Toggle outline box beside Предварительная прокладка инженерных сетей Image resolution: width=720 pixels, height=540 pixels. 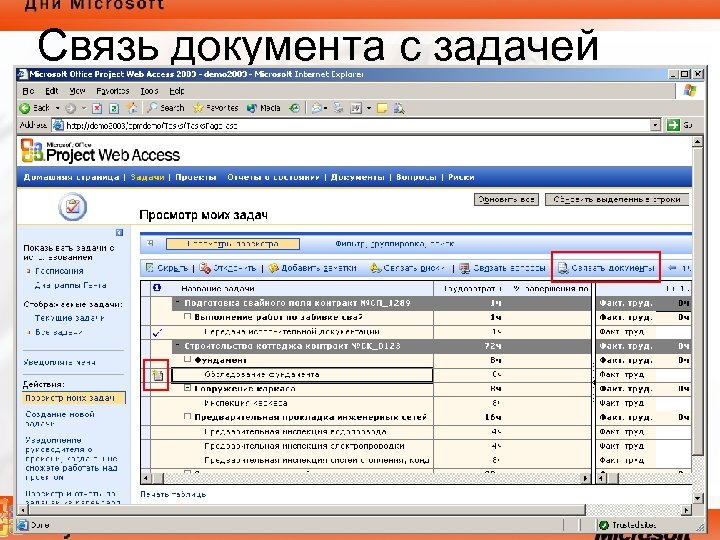(187, 416)
